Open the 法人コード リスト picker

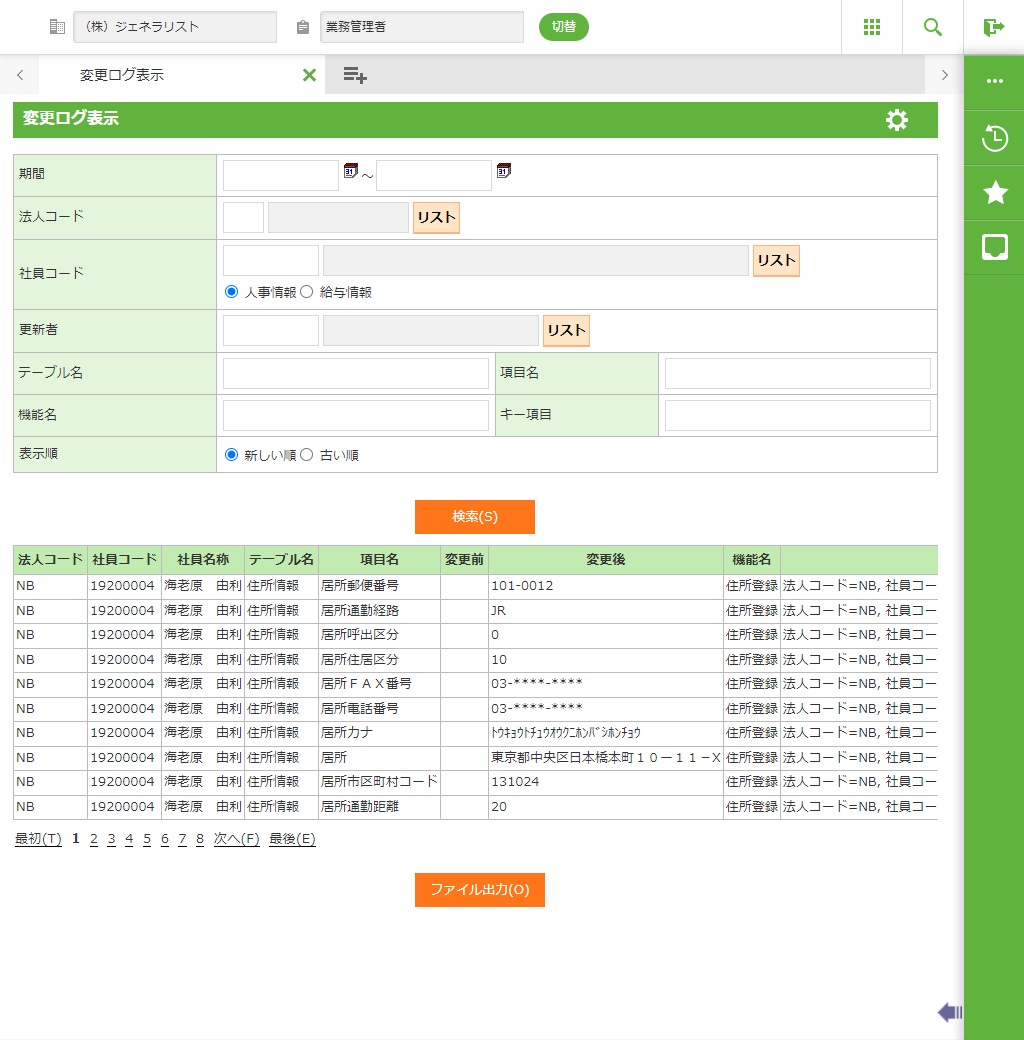tap(436, 218)
